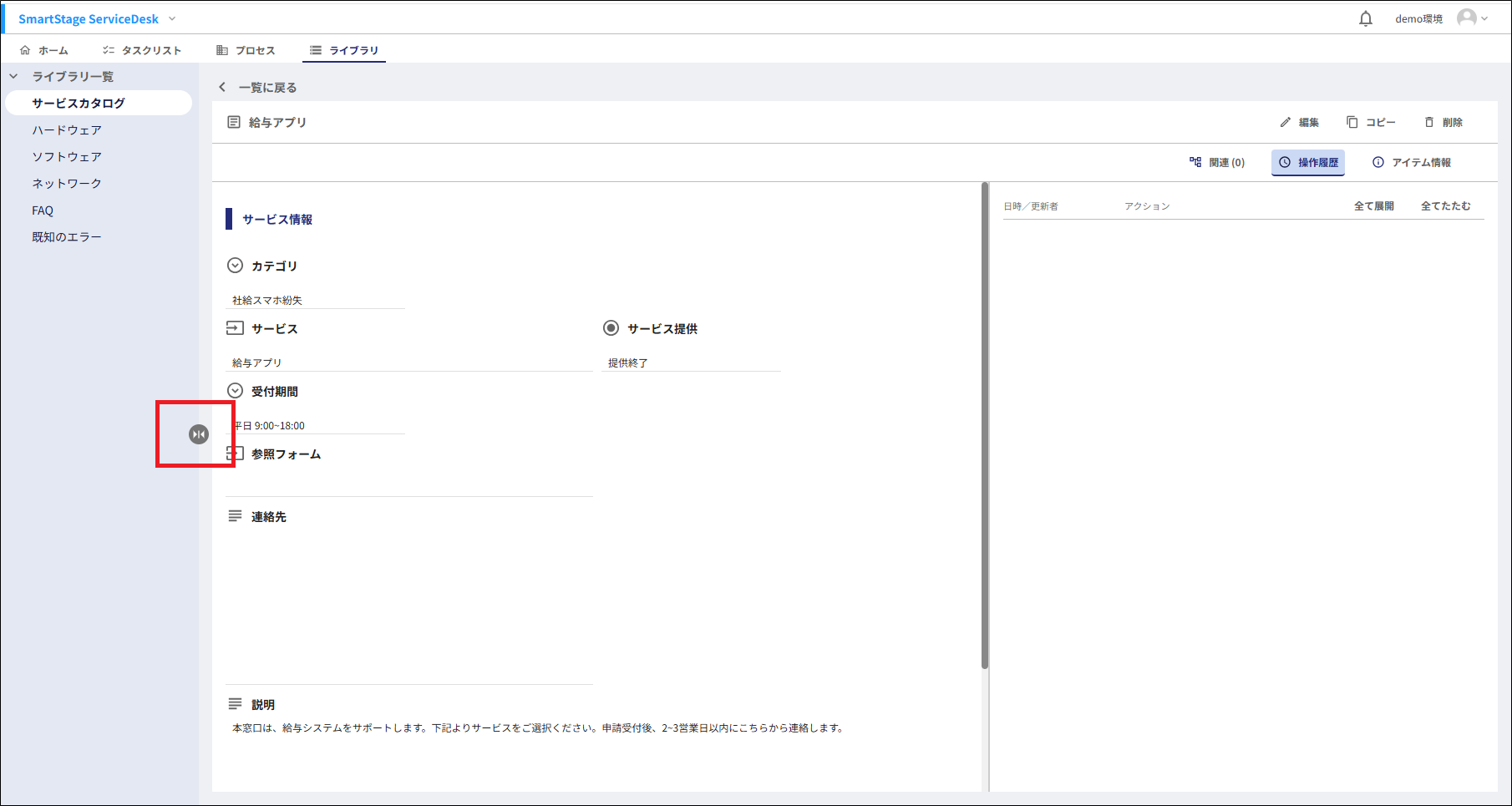Select ハードウェア in library sidebar
Viewport: 1512px width, 806px height.
coord(67,129)
